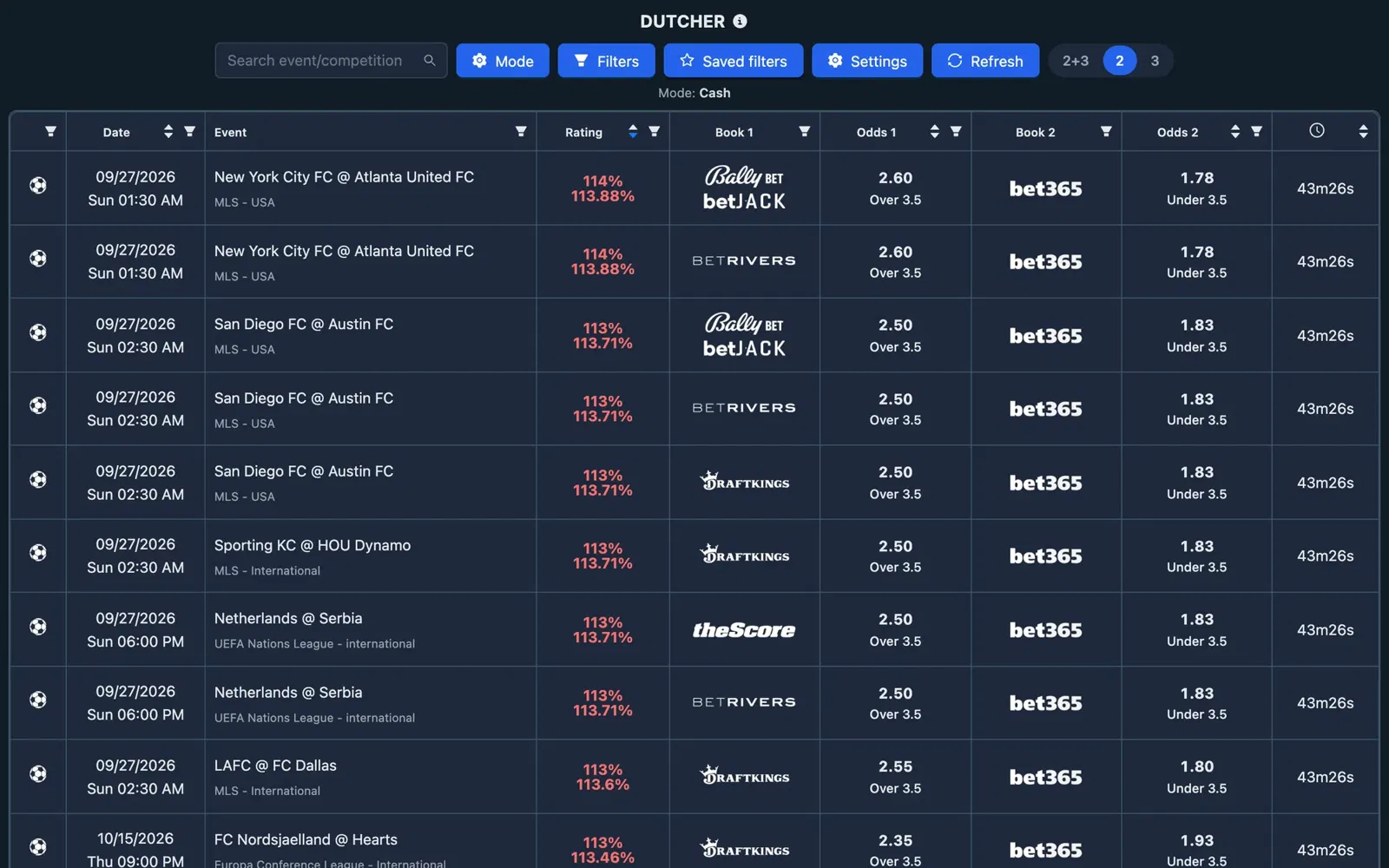This screenshot has height=868, width=1389.
Task: Sort by Odds 2 arrows
Action: (1235, 132)
